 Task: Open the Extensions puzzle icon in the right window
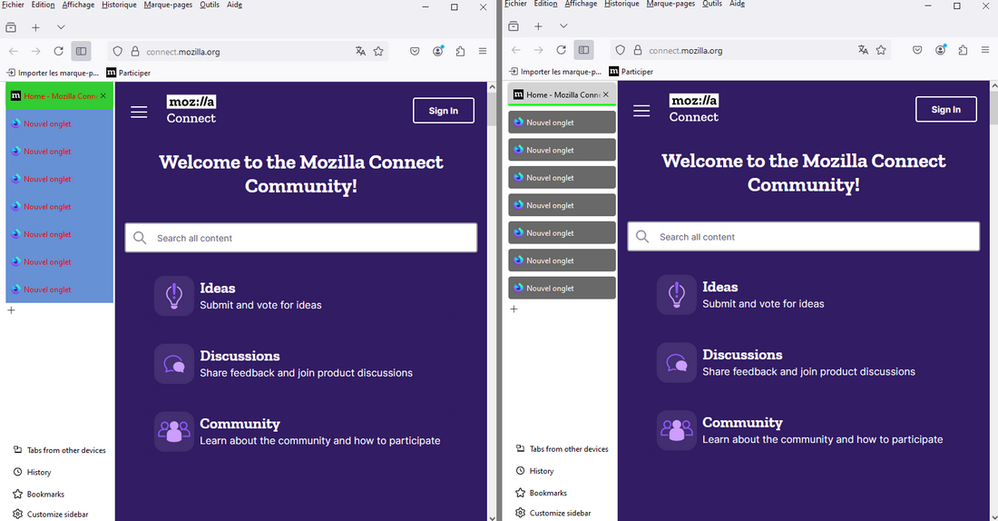962,50
